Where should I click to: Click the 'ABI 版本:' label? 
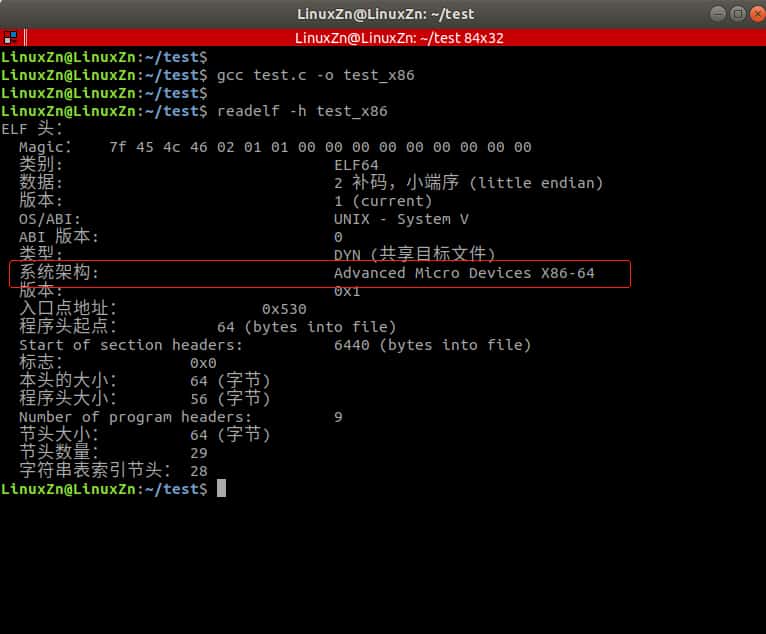click(x=59, y=237)
